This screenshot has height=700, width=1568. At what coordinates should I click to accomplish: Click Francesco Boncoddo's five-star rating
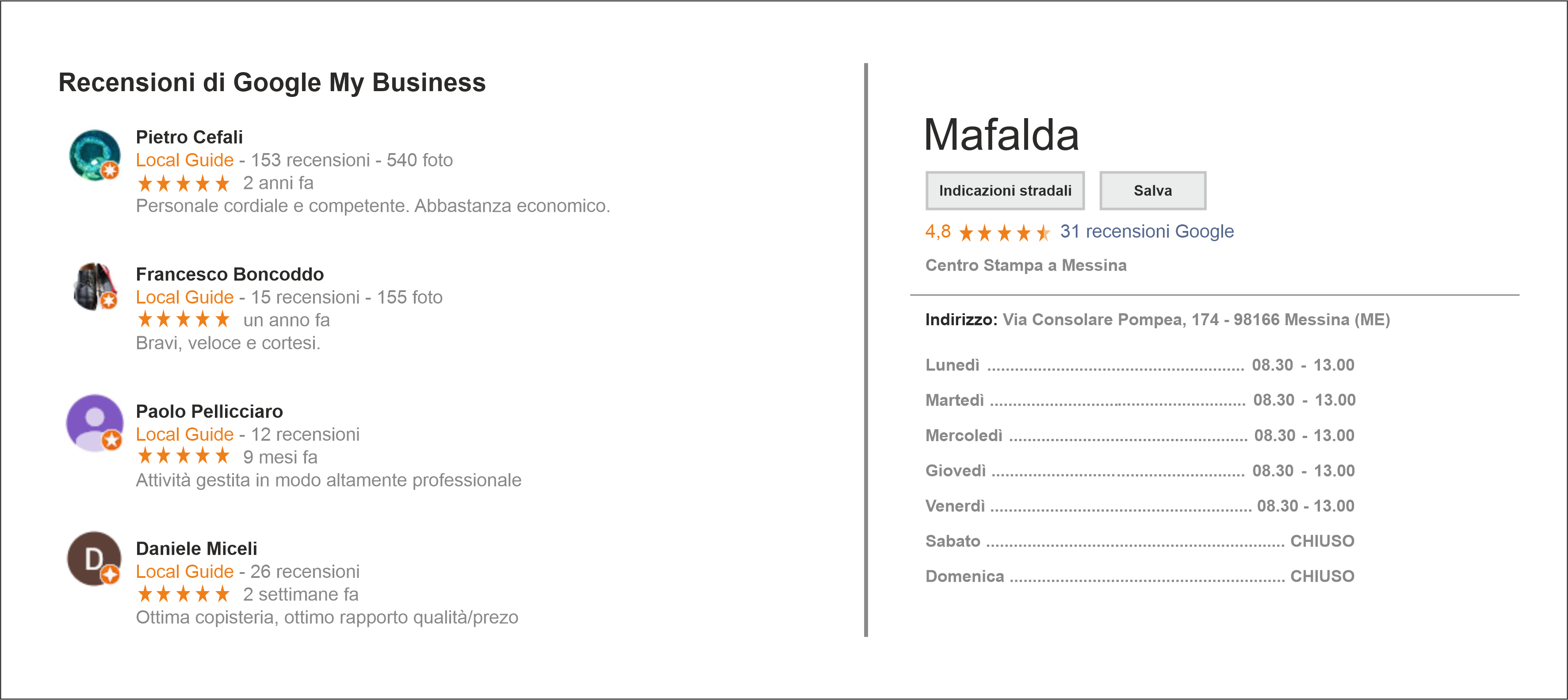[x=184, y=319]
